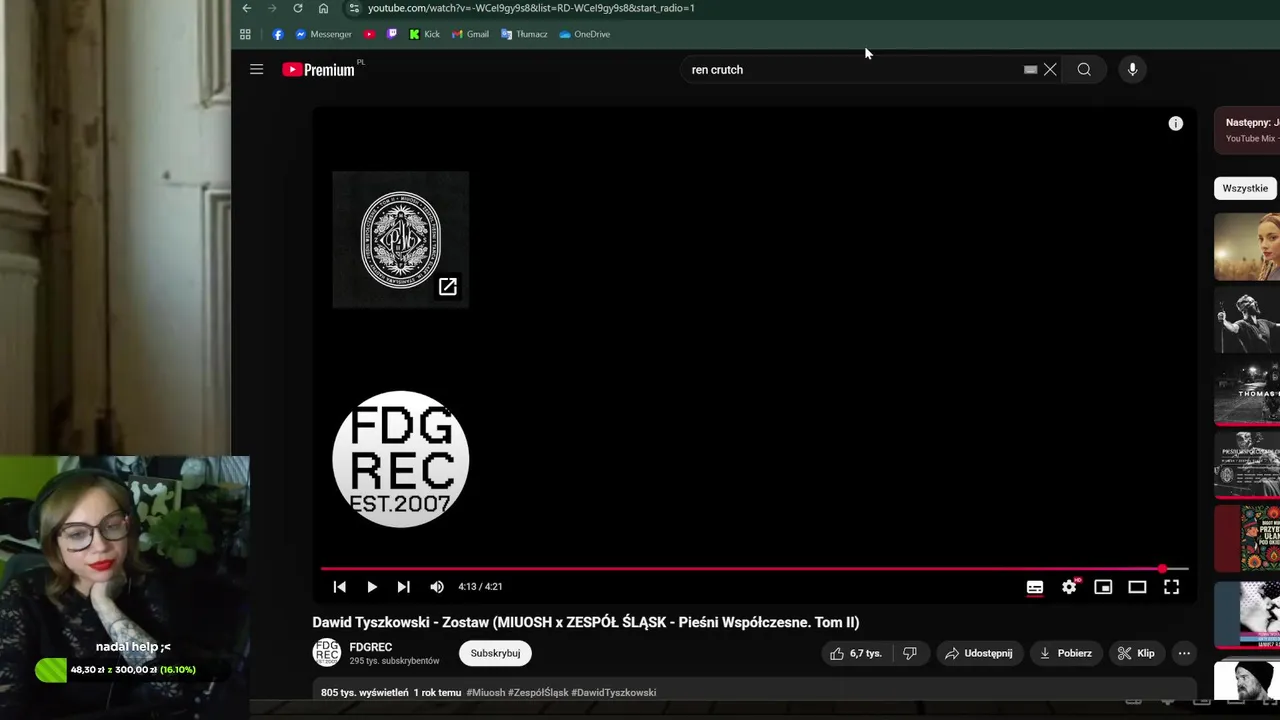The height and width of the screenshot is (720, 1280).
Task: Play the paused video
Action: 372,587
